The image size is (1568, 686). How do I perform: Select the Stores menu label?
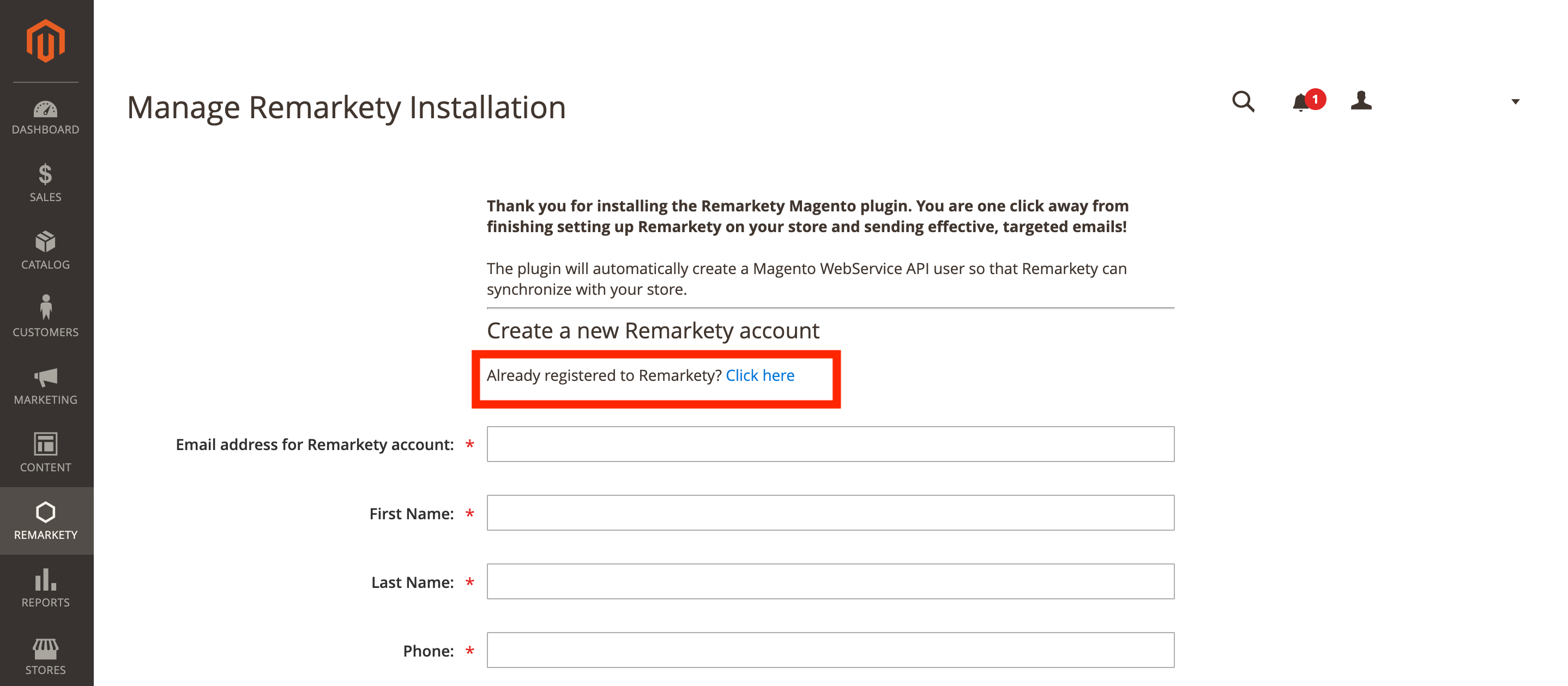click(46, 670)
